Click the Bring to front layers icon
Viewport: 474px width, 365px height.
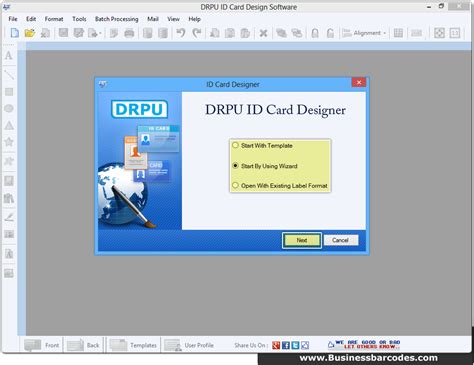click(281, 33)
